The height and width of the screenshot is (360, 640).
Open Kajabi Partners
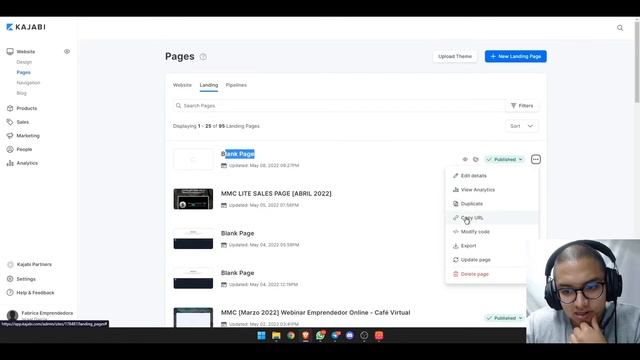point(34,264)
